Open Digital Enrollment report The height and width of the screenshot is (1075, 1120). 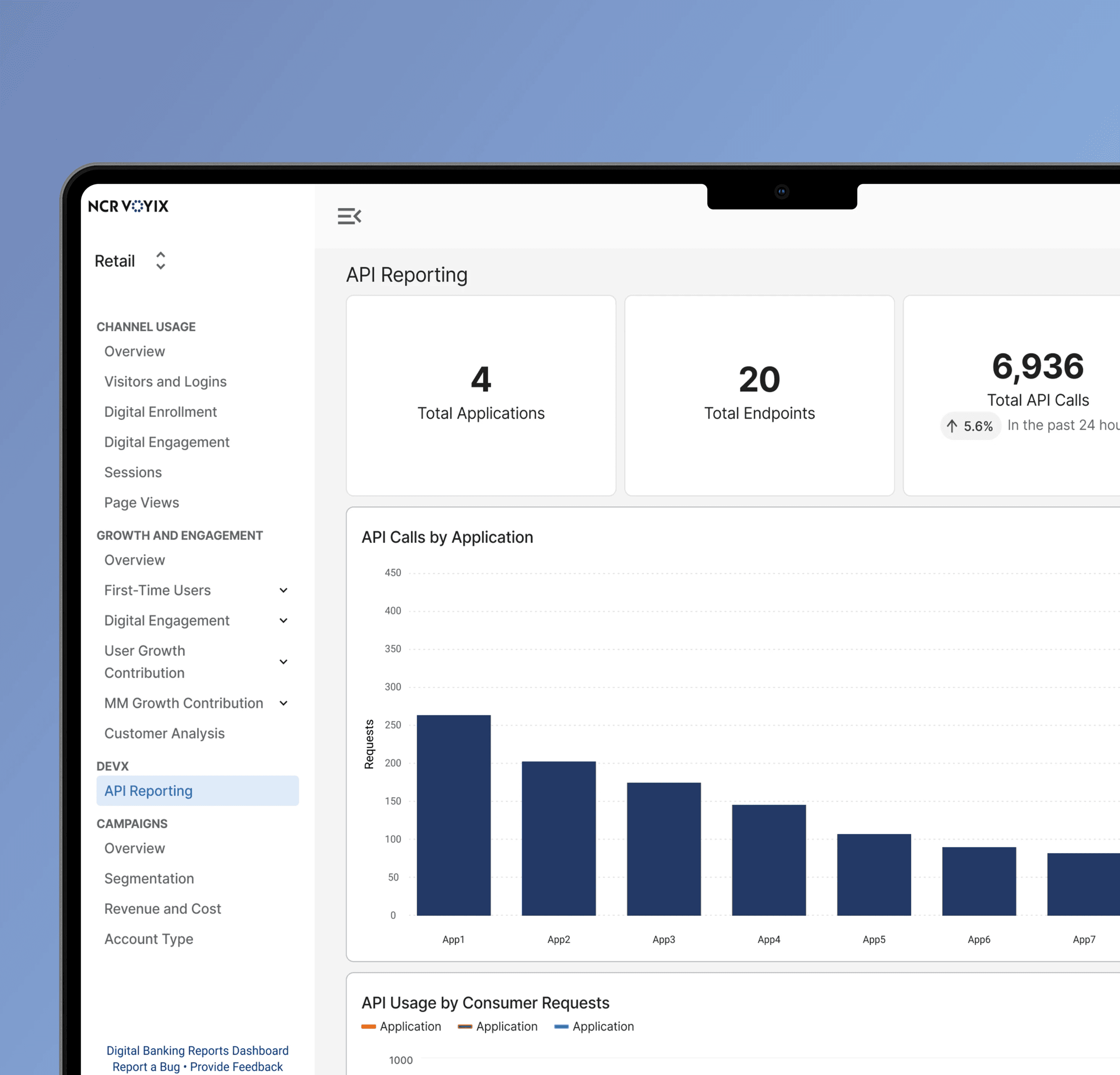click(x=160, y=412)
